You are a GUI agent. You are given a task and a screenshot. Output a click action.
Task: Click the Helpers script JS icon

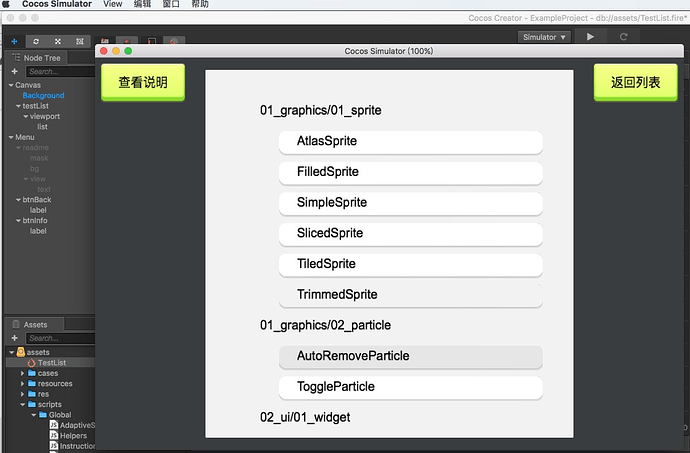tap(54, 435)
